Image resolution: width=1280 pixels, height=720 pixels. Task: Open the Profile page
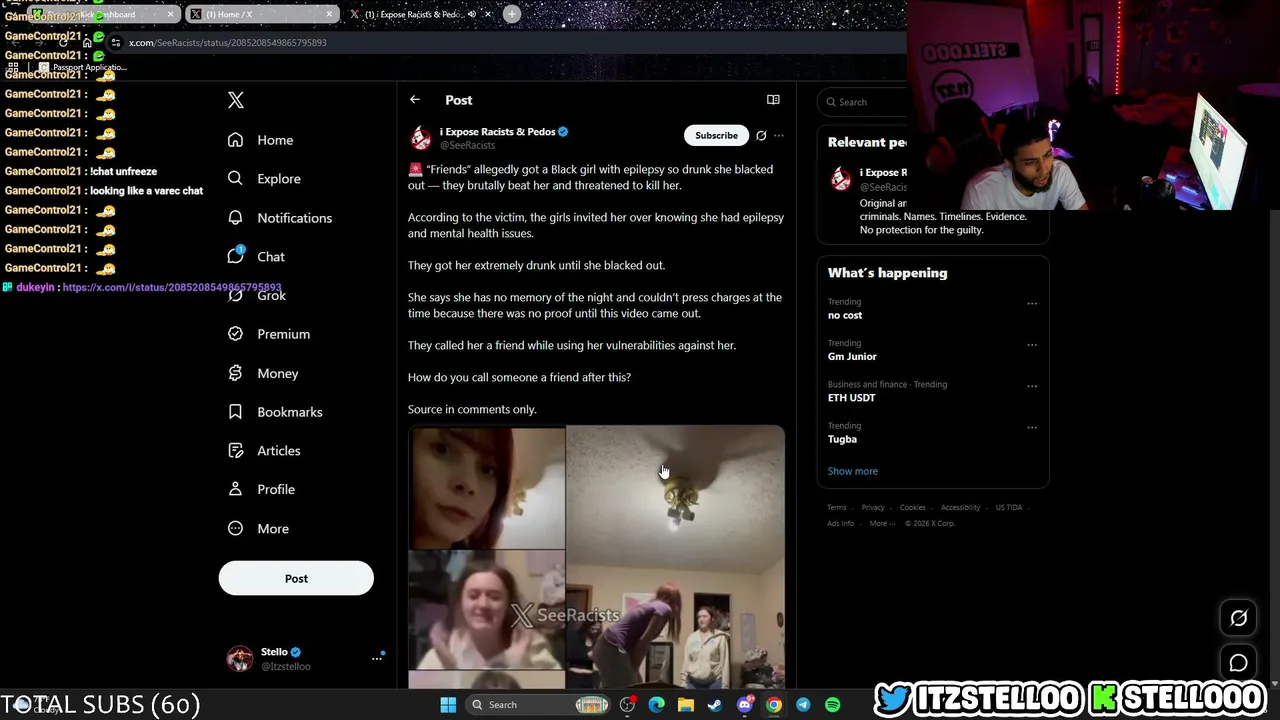pyautogui.click(x=260, y=489)
